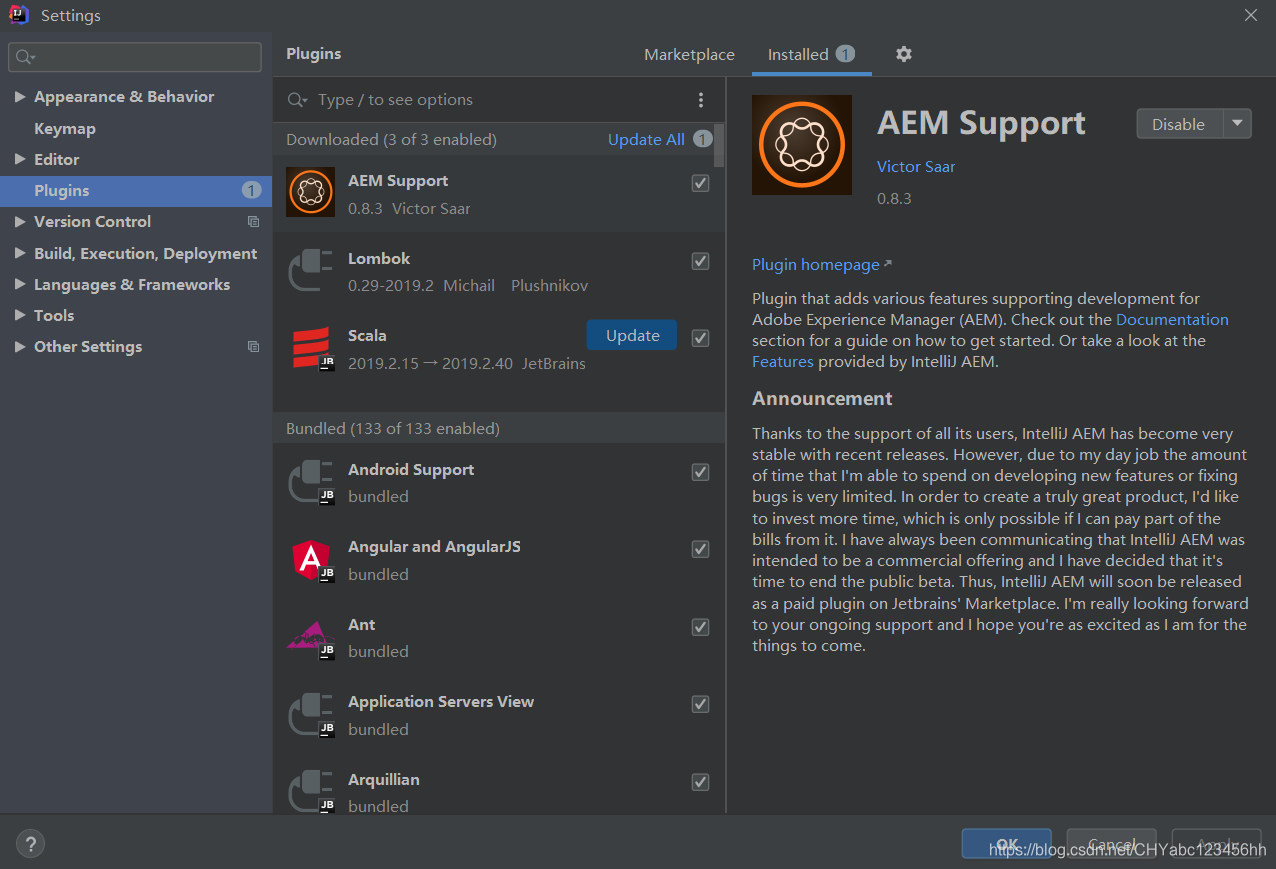Expand the Other Settings section
Image resolution: width=1276 pixels, height=869 pixels.
20,347
